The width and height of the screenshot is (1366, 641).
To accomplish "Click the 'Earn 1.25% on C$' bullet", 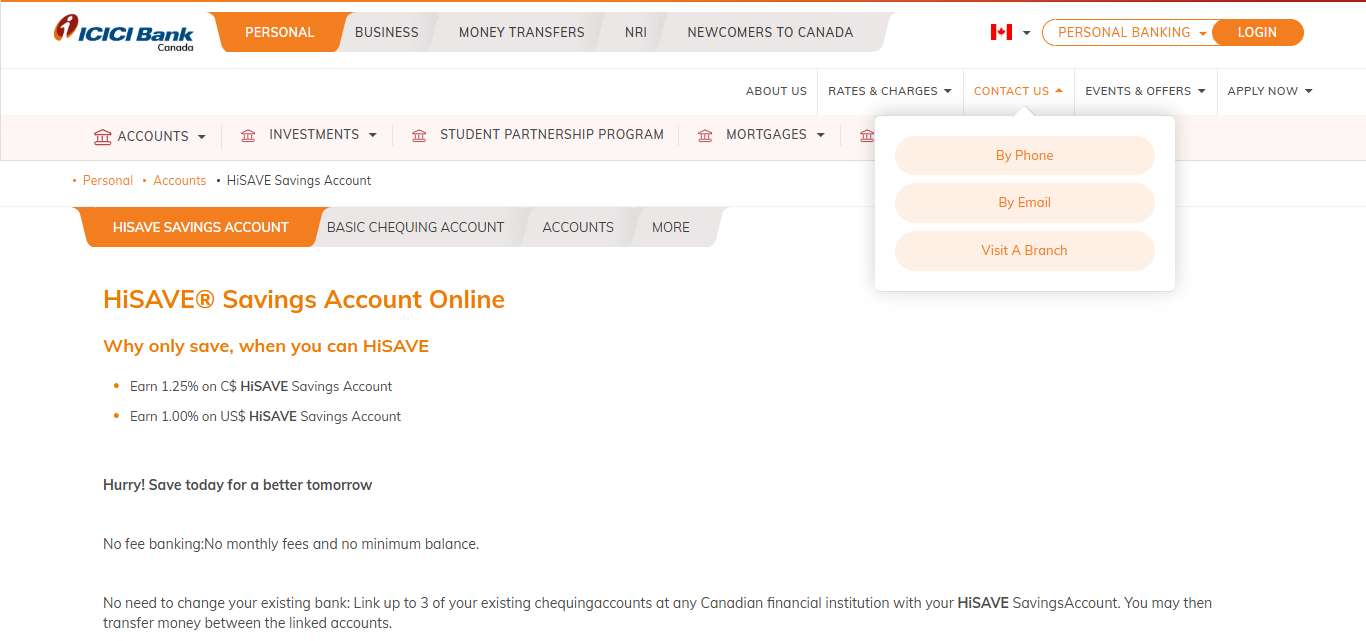I will [261, 386].
